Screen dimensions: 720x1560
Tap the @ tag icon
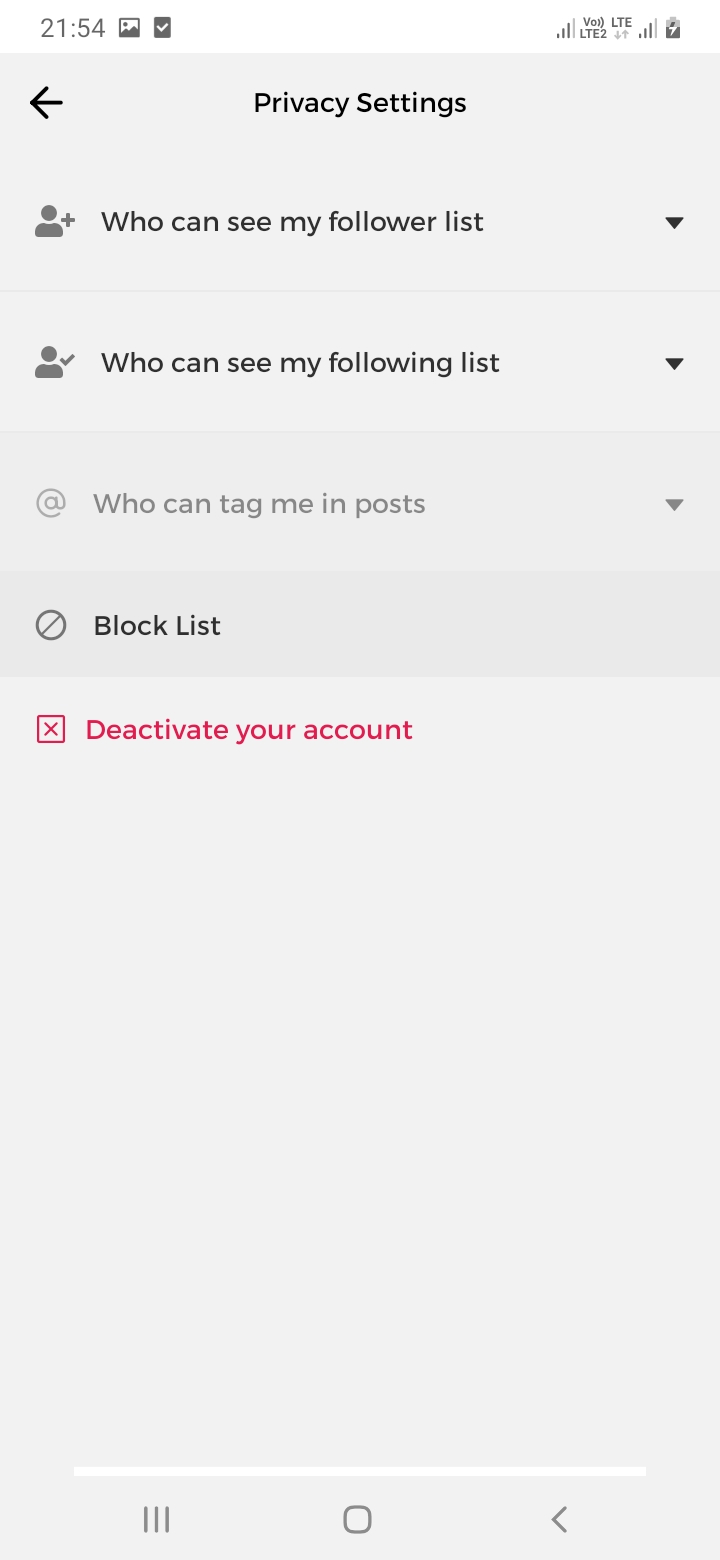[x=51, y=503]
